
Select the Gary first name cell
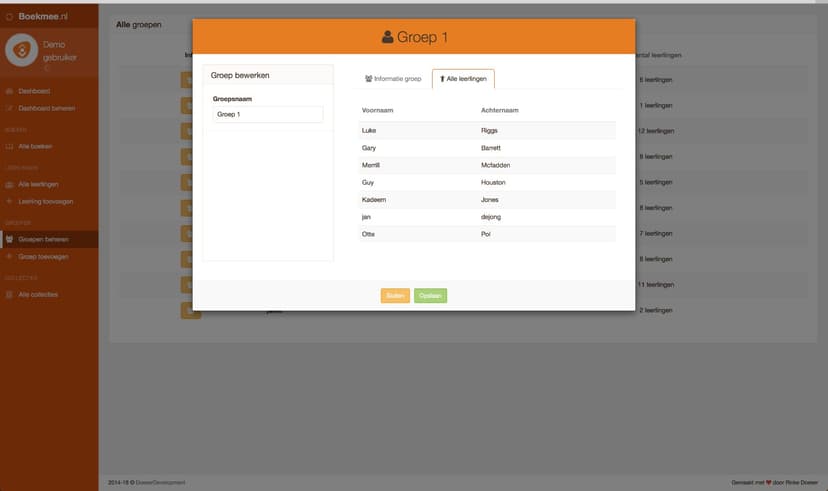369,148
